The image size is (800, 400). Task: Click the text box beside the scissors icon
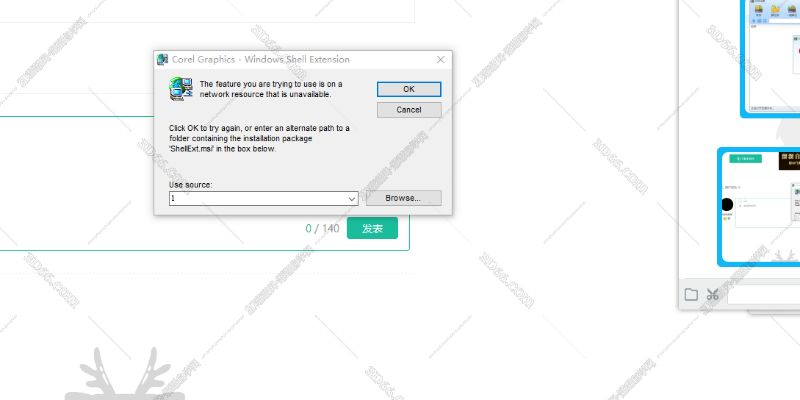[762, 294]
